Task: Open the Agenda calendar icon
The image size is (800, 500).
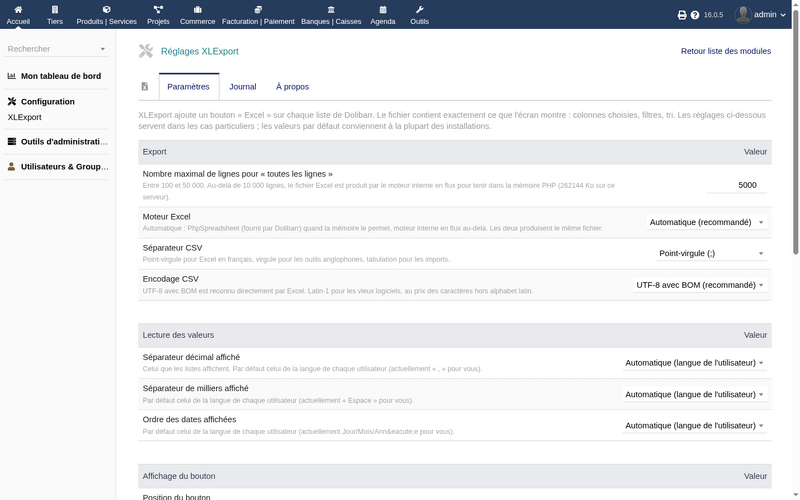Action: click(383, 9)
